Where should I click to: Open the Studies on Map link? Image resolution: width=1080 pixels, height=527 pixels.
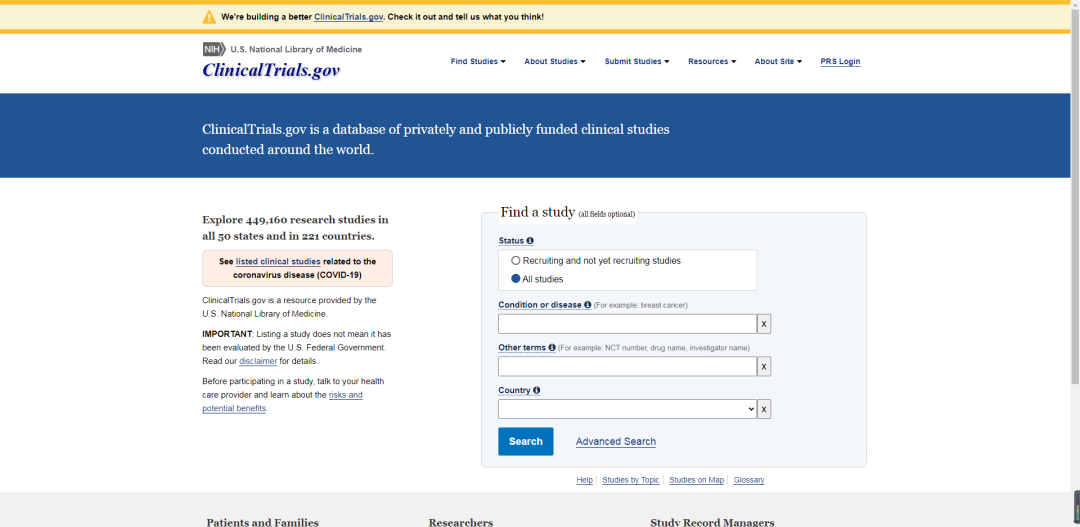click(696, 480)
